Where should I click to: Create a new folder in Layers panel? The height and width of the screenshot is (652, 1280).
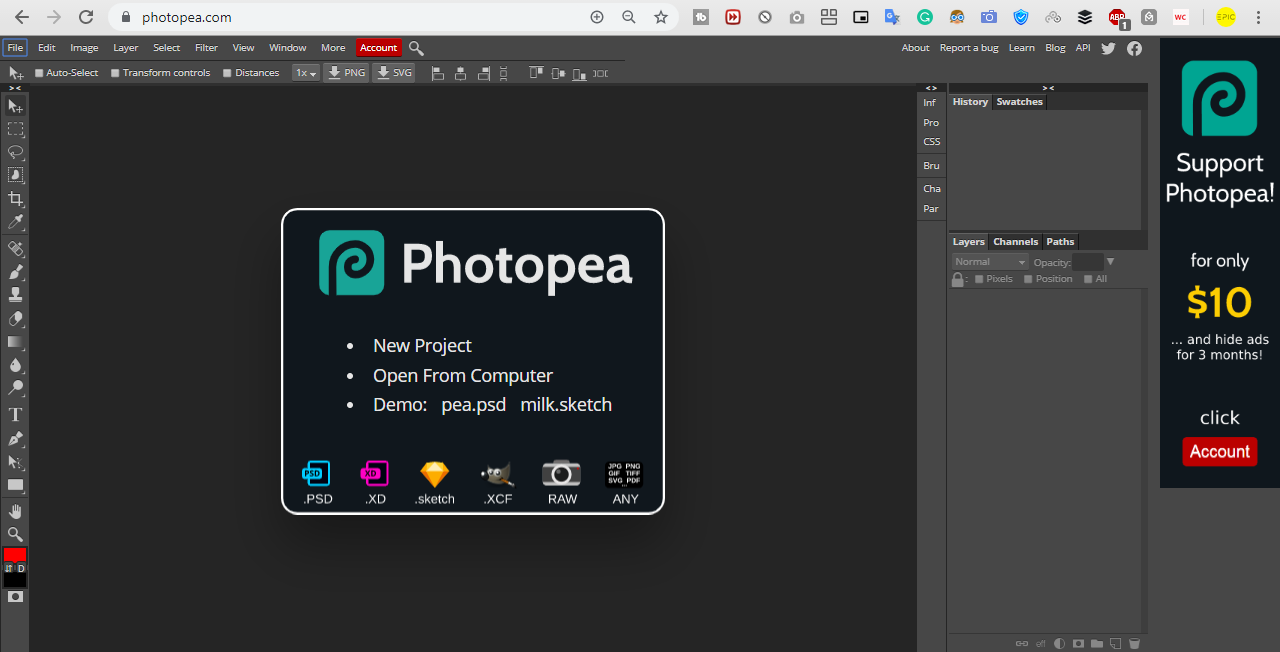point(1097,643)
